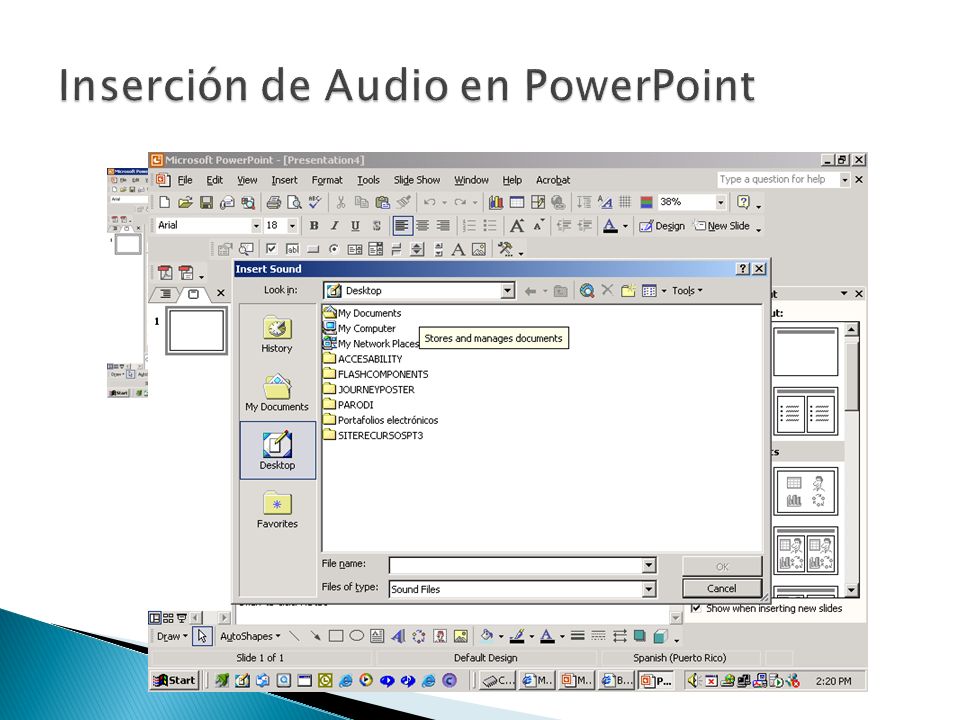The image size is (960, 720).
Task: Click the Arrow tool in the Drawing toolbar
Action: tap(315, 636)
